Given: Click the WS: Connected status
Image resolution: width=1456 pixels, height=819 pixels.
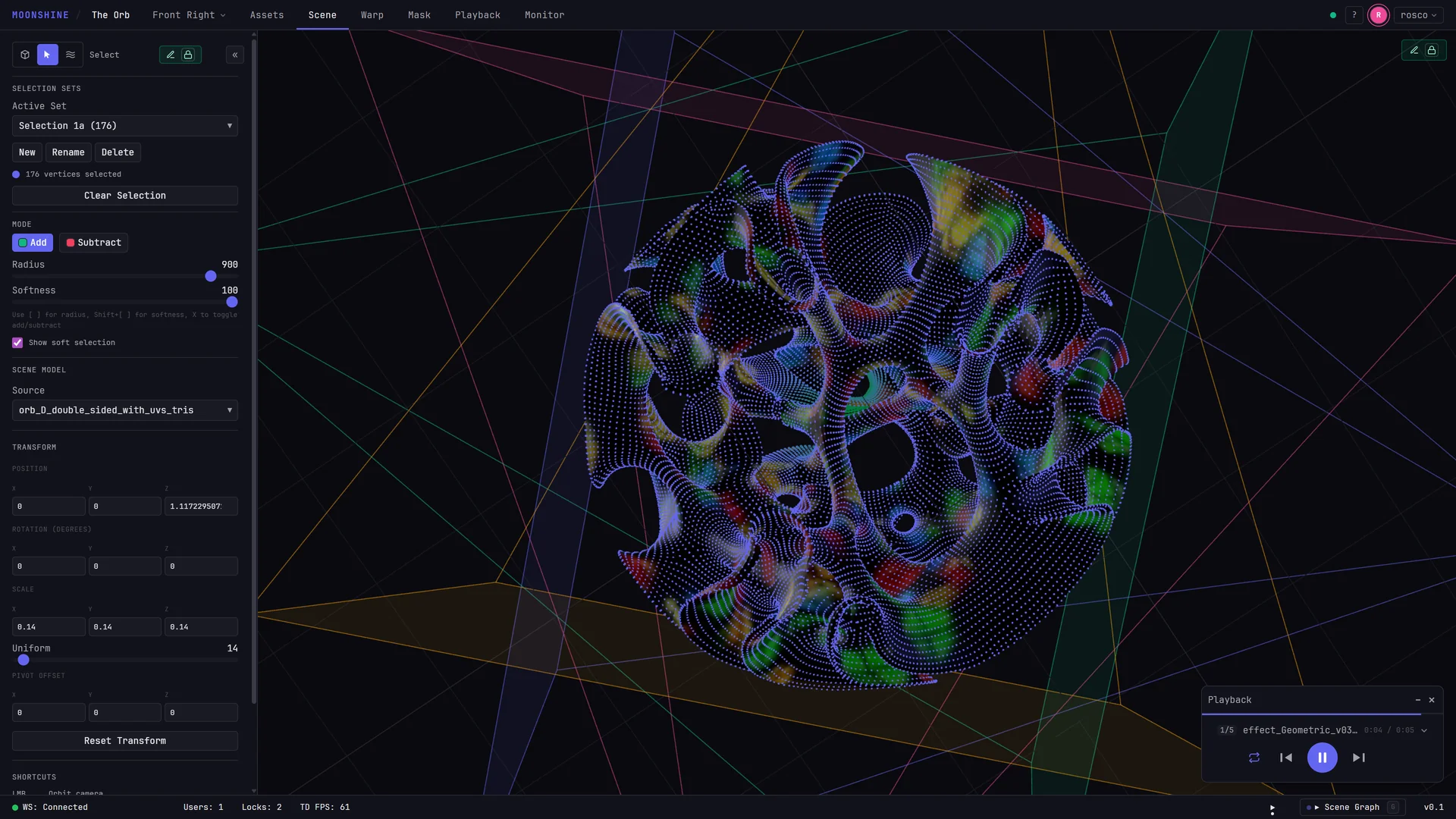Looking at the screenshot, I should pos(50,808).
